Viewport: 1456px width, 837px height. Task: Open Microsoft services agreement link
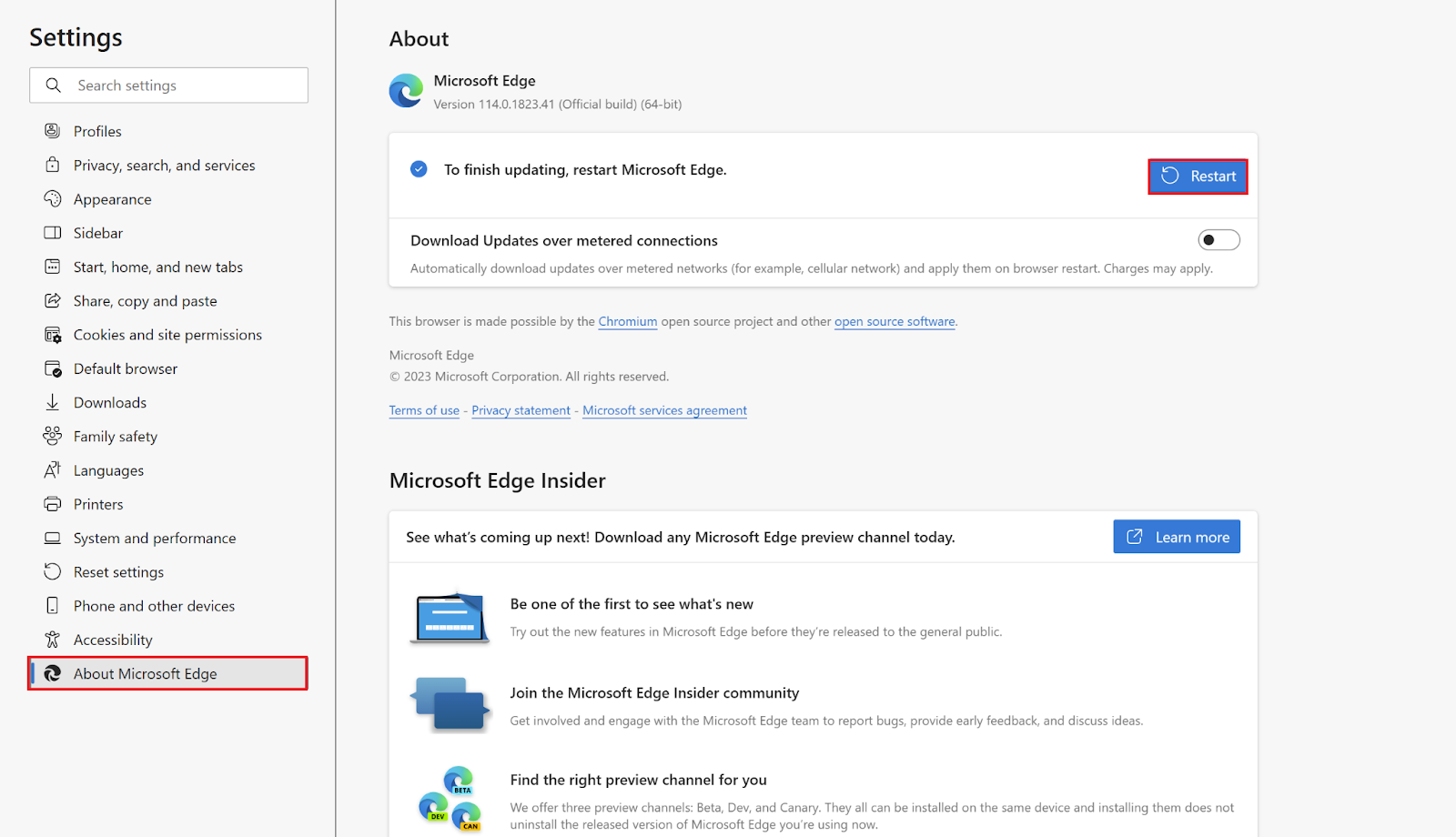click(x=664, y=410)
